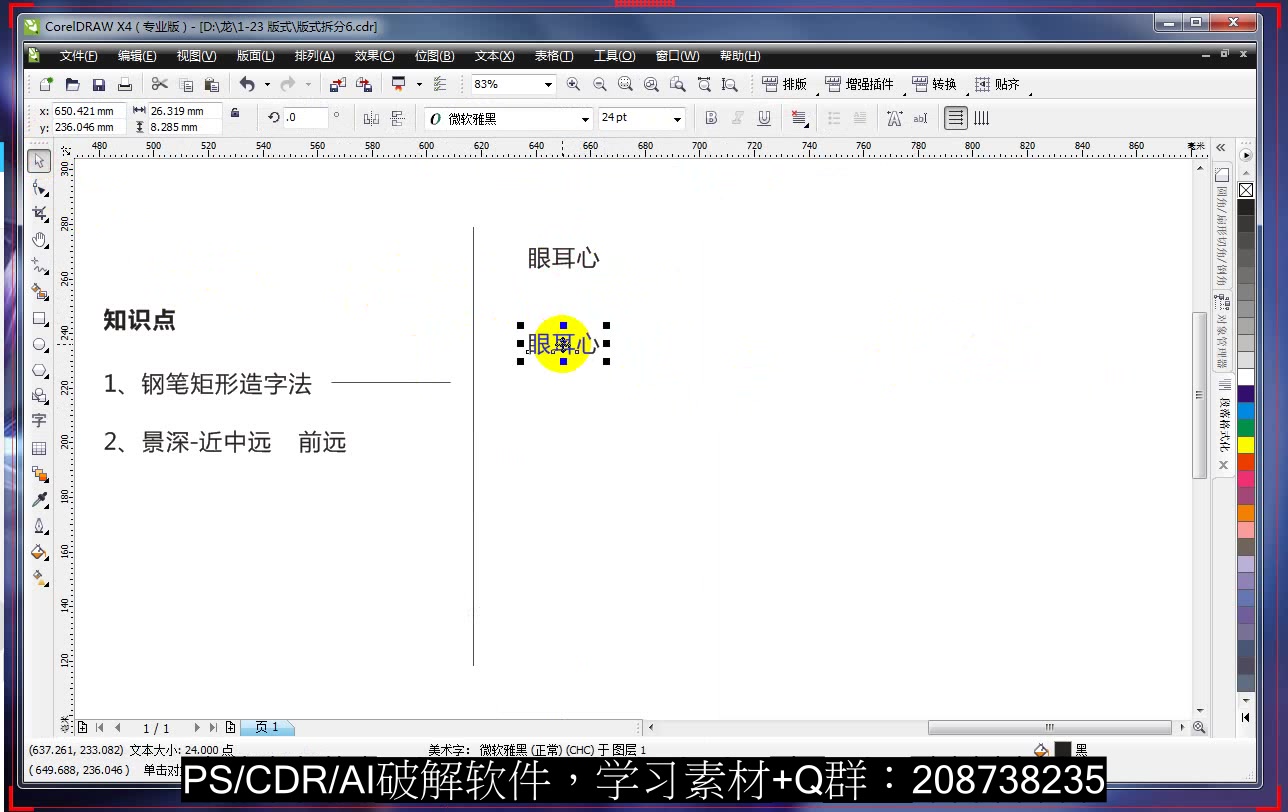Screen dimensions: 1288x812
Task: Open the font size 24 pt dropdown
Action: pyautogui.click(x=677, y=119)
